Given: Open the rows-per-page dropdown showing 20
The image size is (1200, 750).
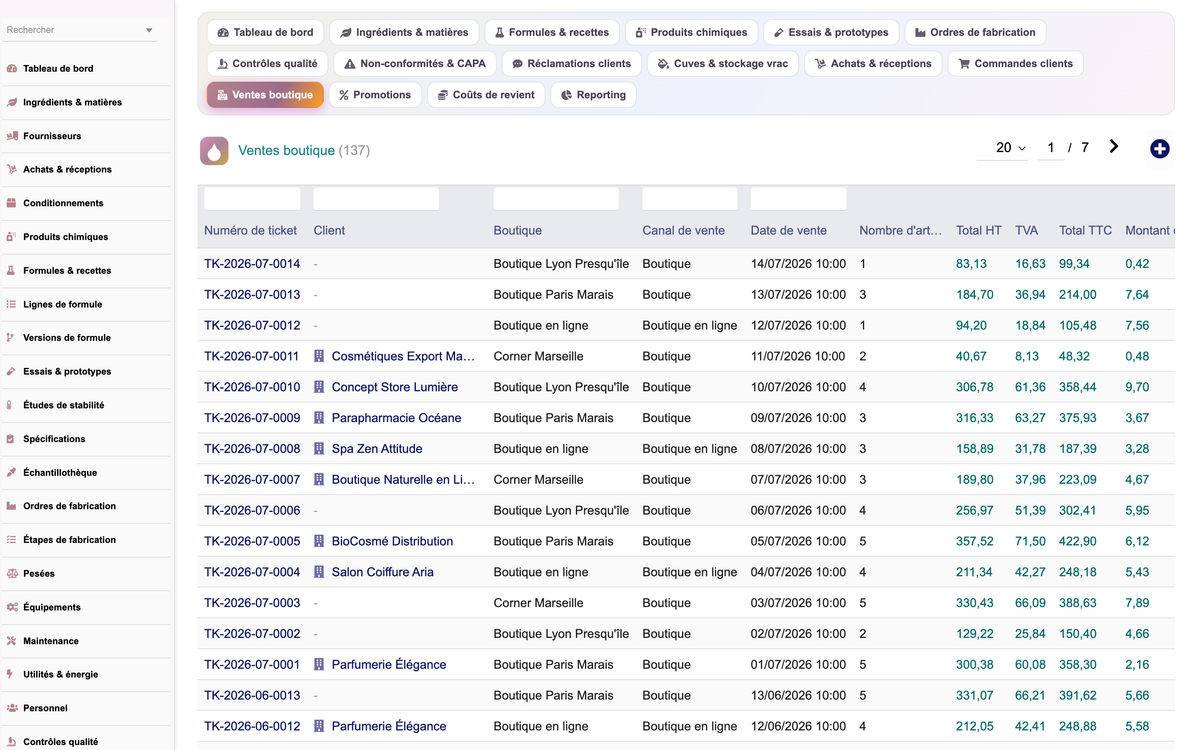Looking at the screenshot, I should coord(1010,148).
